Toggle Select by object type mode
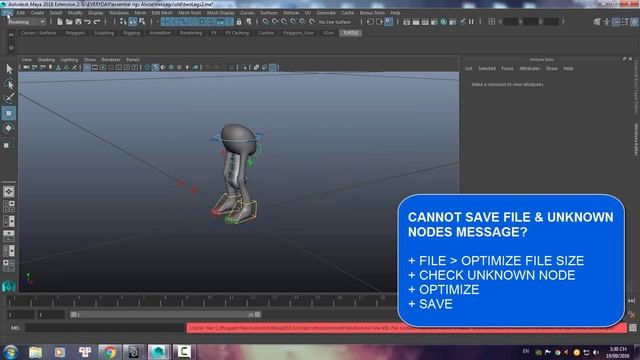This screenshot has height=360, width=640. pos(133,22)
